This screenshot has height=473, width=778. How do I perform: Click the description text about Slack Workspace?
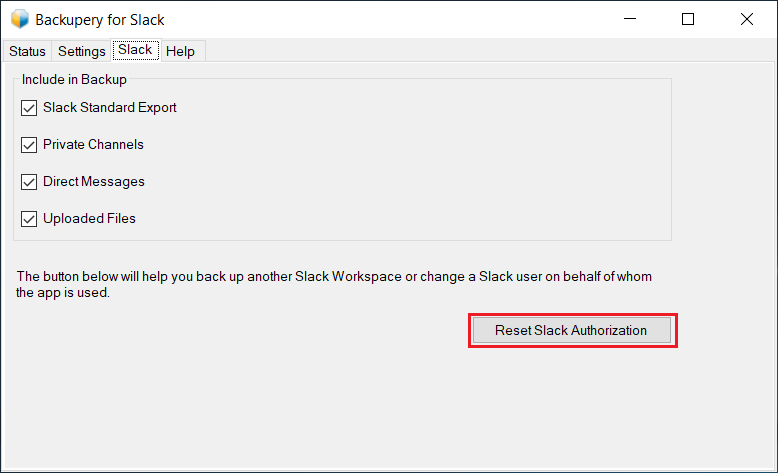pos(334,284)
